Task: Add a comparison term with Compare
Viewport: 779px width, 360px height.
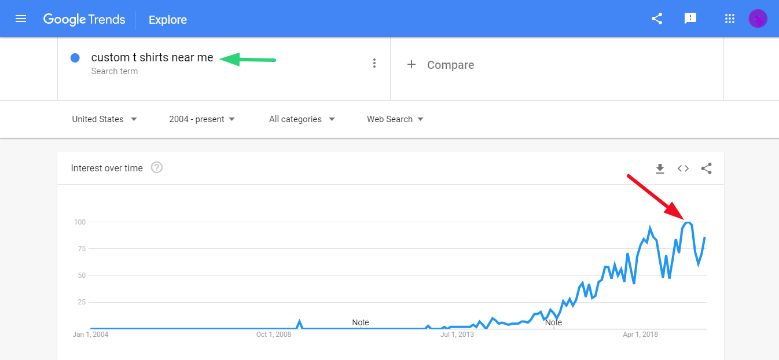Action: [x=440, y=65]
